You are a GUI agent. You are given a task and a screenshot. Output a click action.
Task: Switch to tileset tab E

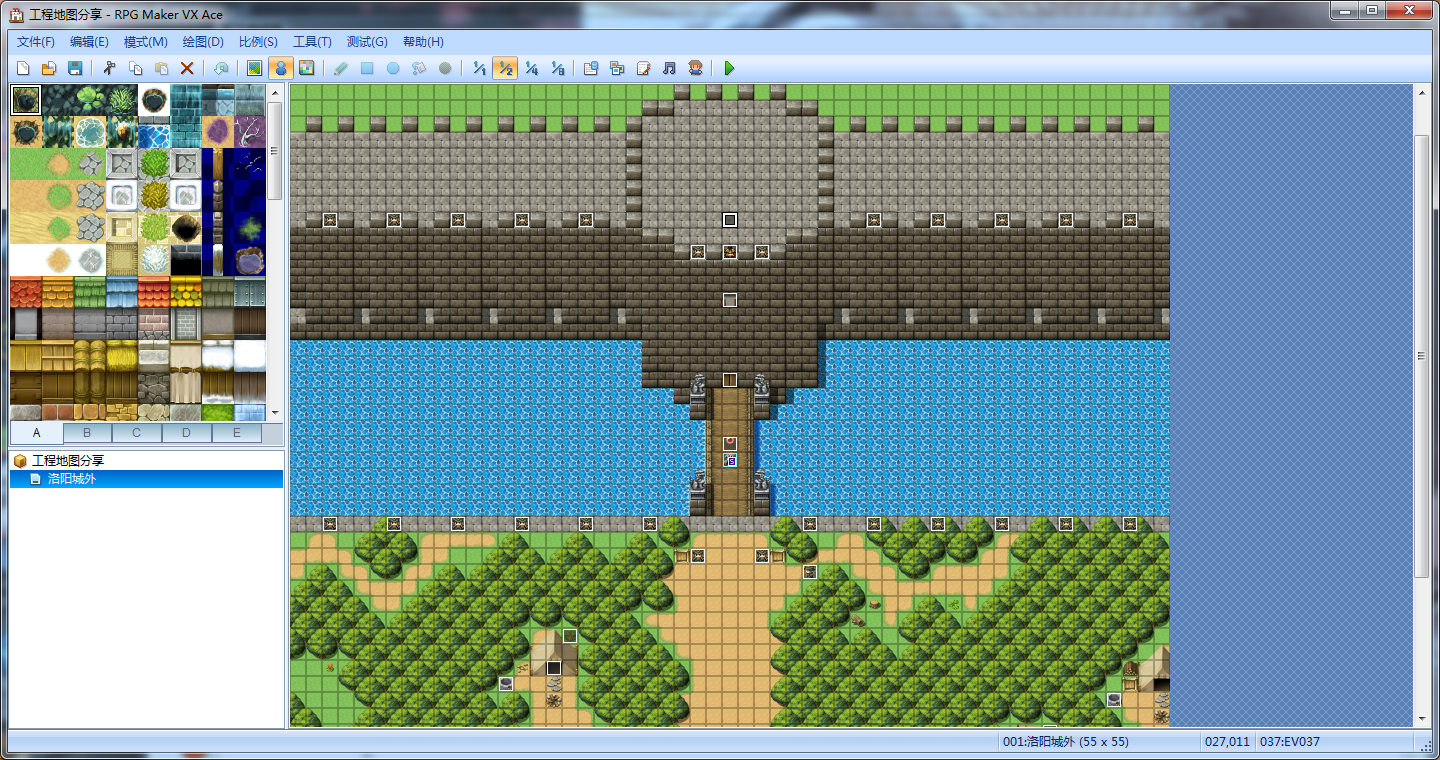point(237,433)
